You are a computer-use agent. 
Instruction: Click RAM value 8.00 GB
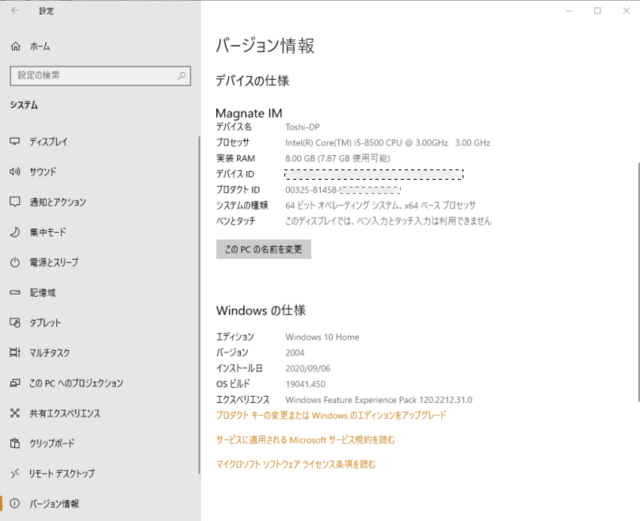[338, 158]
